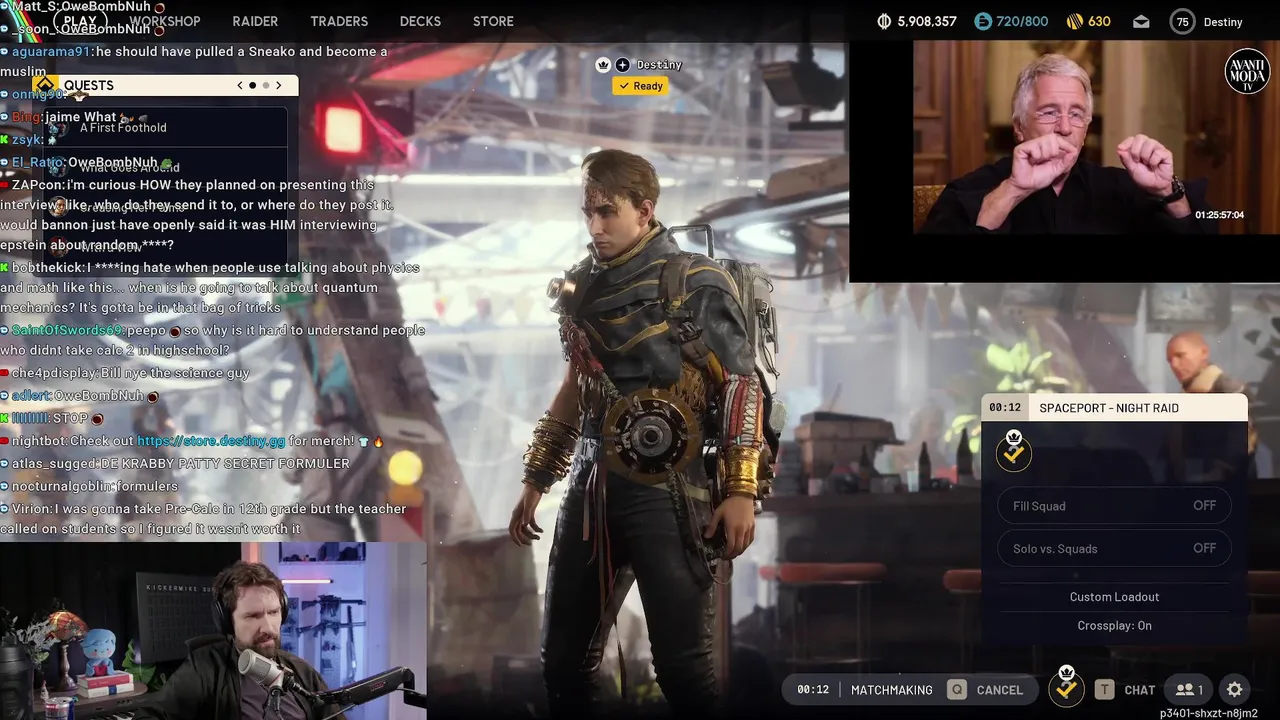Select the A First Foothold quest
Image resolution: width=1280 pixels, height=720 pixels.
pos(166,127)
